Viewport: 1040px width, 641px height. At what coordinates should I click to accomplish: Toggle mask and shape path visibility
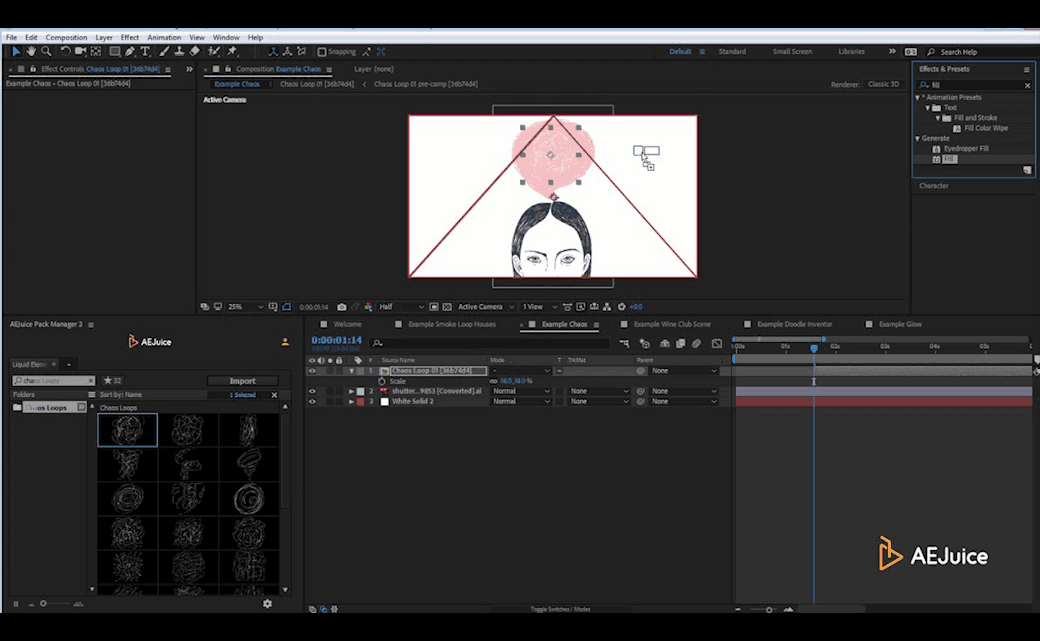pyautogui.click(x=287, y=307)
